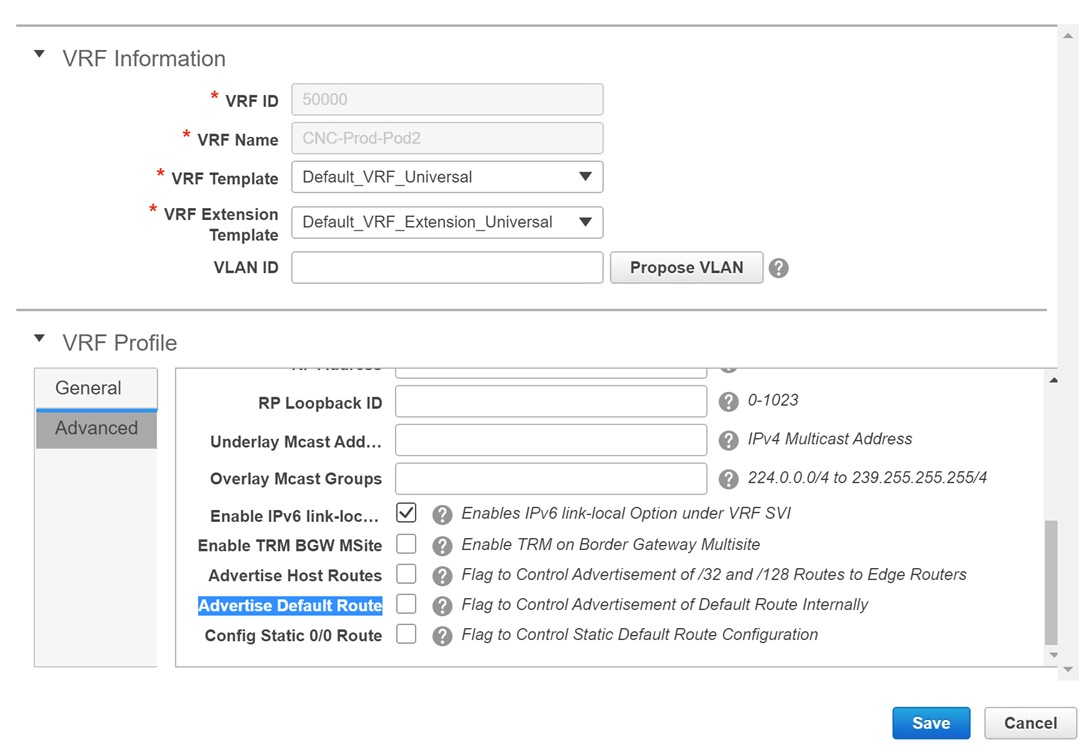The height and width of the screenshot is (750, 1090).
Task: View help for Underlay Mcast Address
Action: pos(728,440)
